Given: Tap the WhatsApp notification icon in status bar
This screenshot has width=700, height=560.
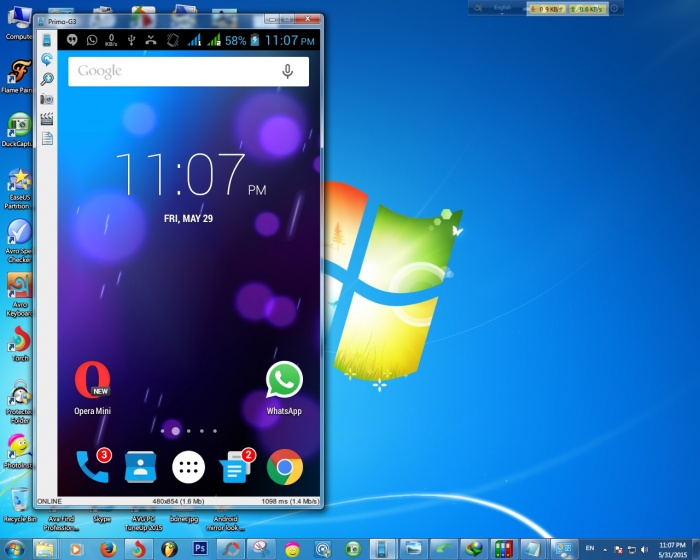Looking at the screenshot, I should coord(92,40).
